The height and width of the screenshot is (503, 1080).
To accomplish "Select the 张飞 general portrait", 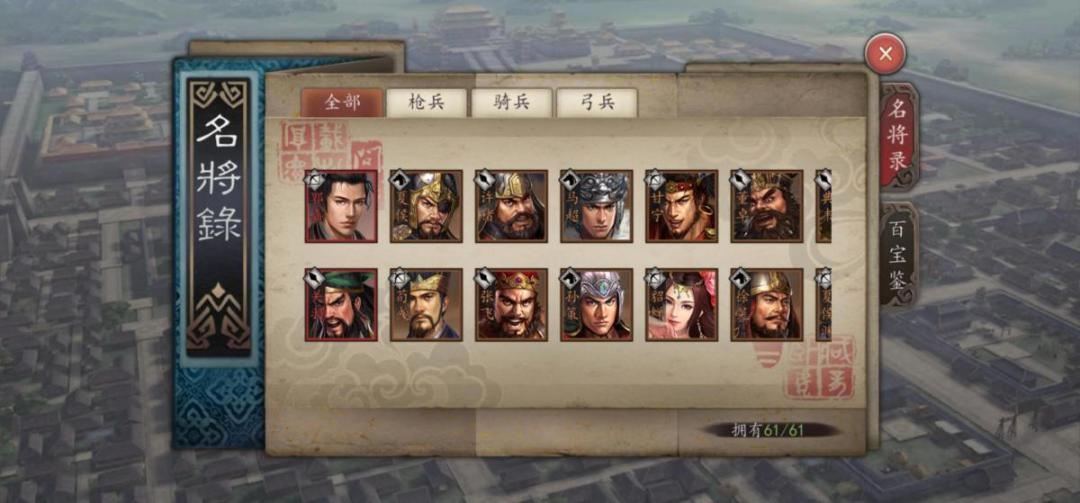I will (x=511, y=305).
